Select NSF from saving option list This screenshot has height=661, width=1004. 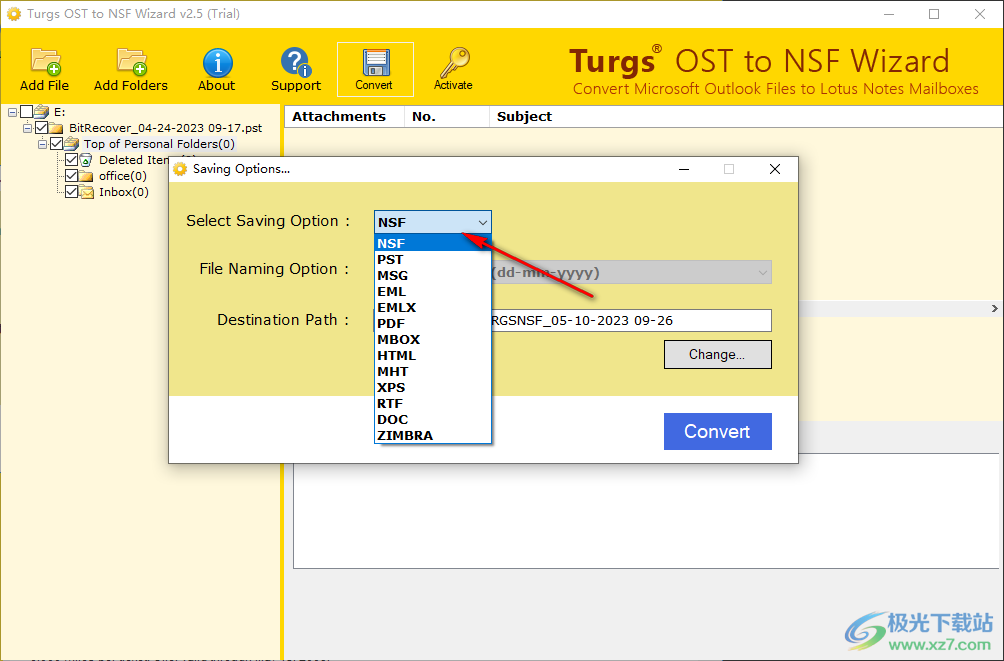tap(433, 243)
